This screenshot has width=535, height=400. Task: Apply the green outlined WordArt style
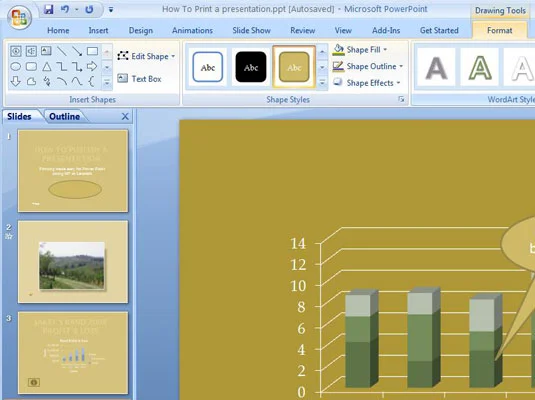click(479, 67)
